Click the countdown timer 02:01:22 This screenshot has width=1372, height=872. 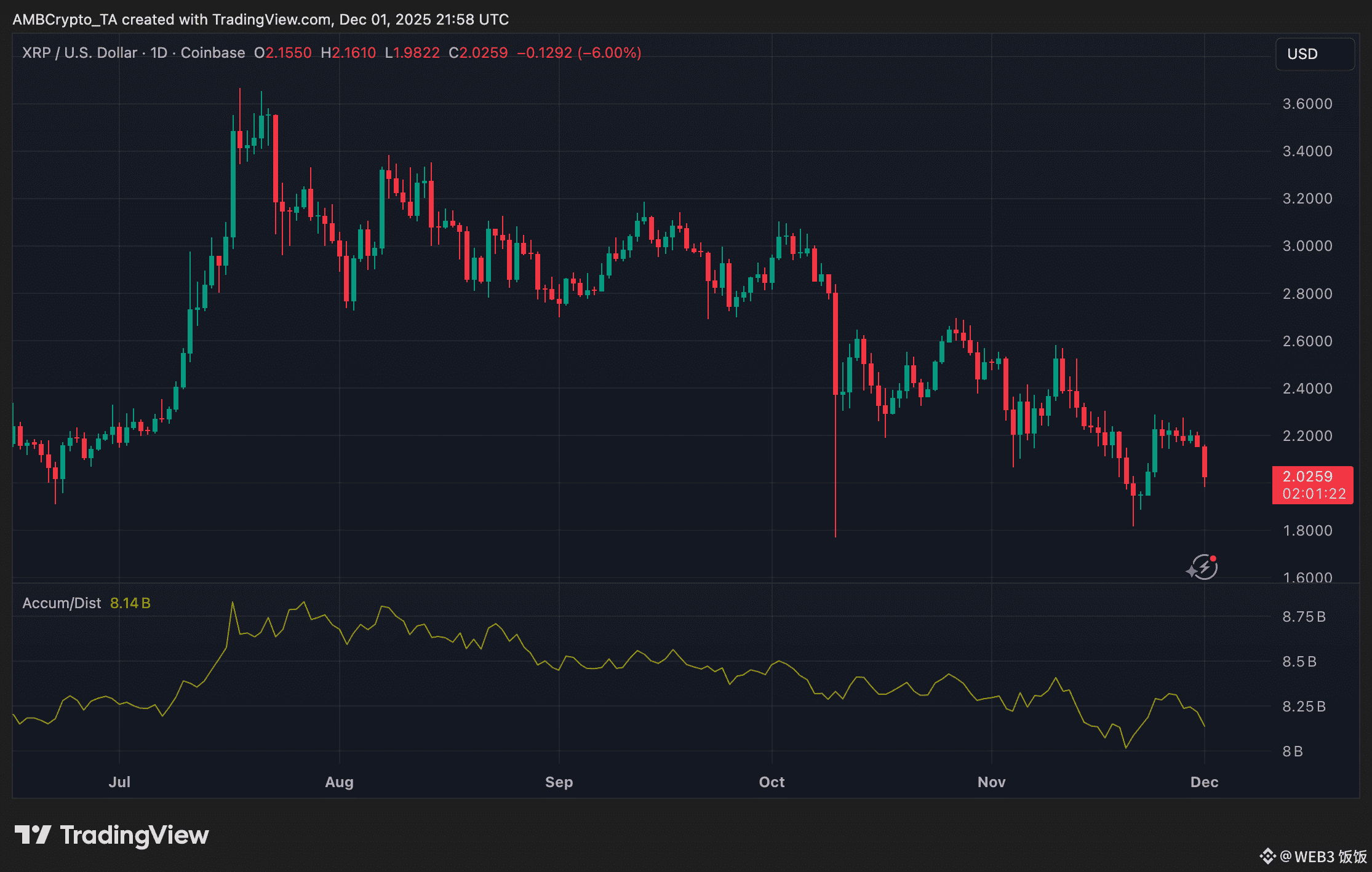pos(1314,493)
